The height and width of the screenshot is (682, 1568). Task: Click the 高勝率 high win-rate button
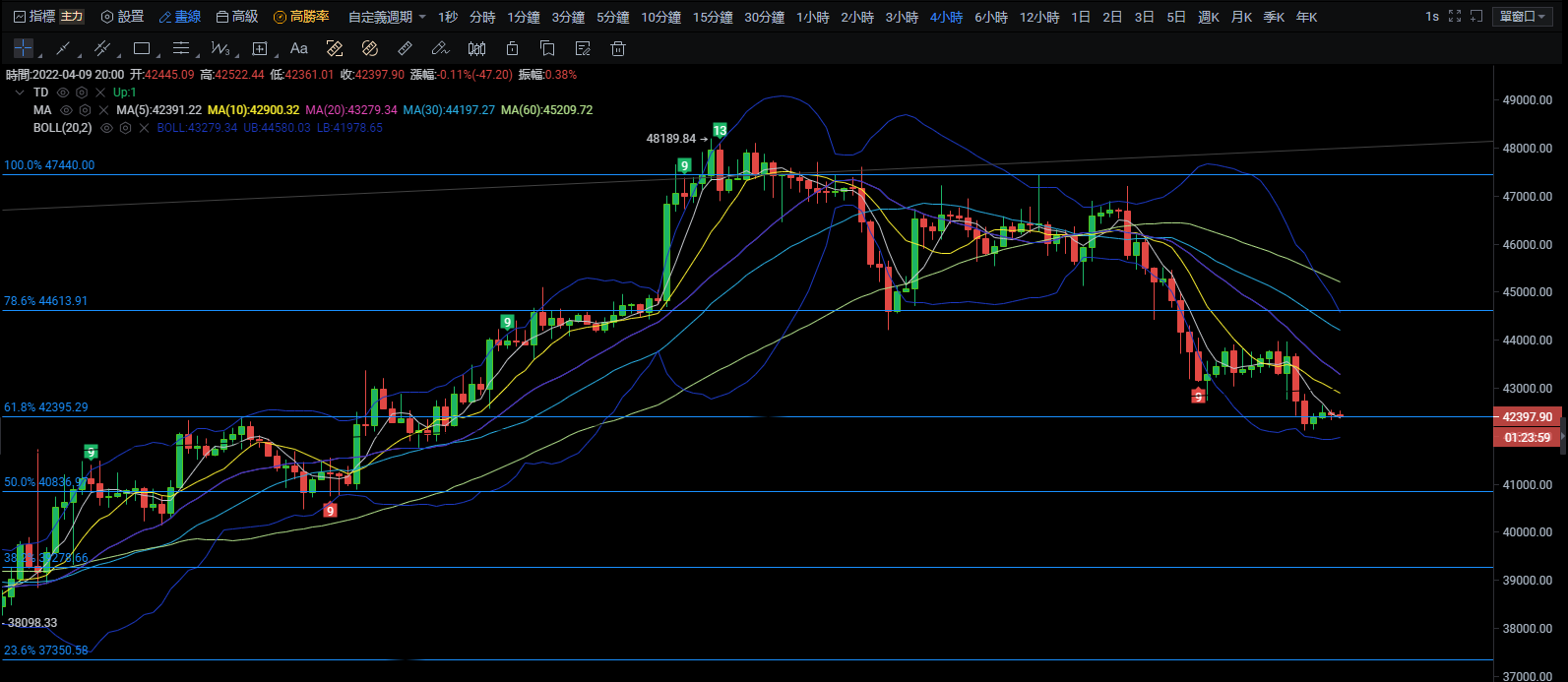point(301,17)
